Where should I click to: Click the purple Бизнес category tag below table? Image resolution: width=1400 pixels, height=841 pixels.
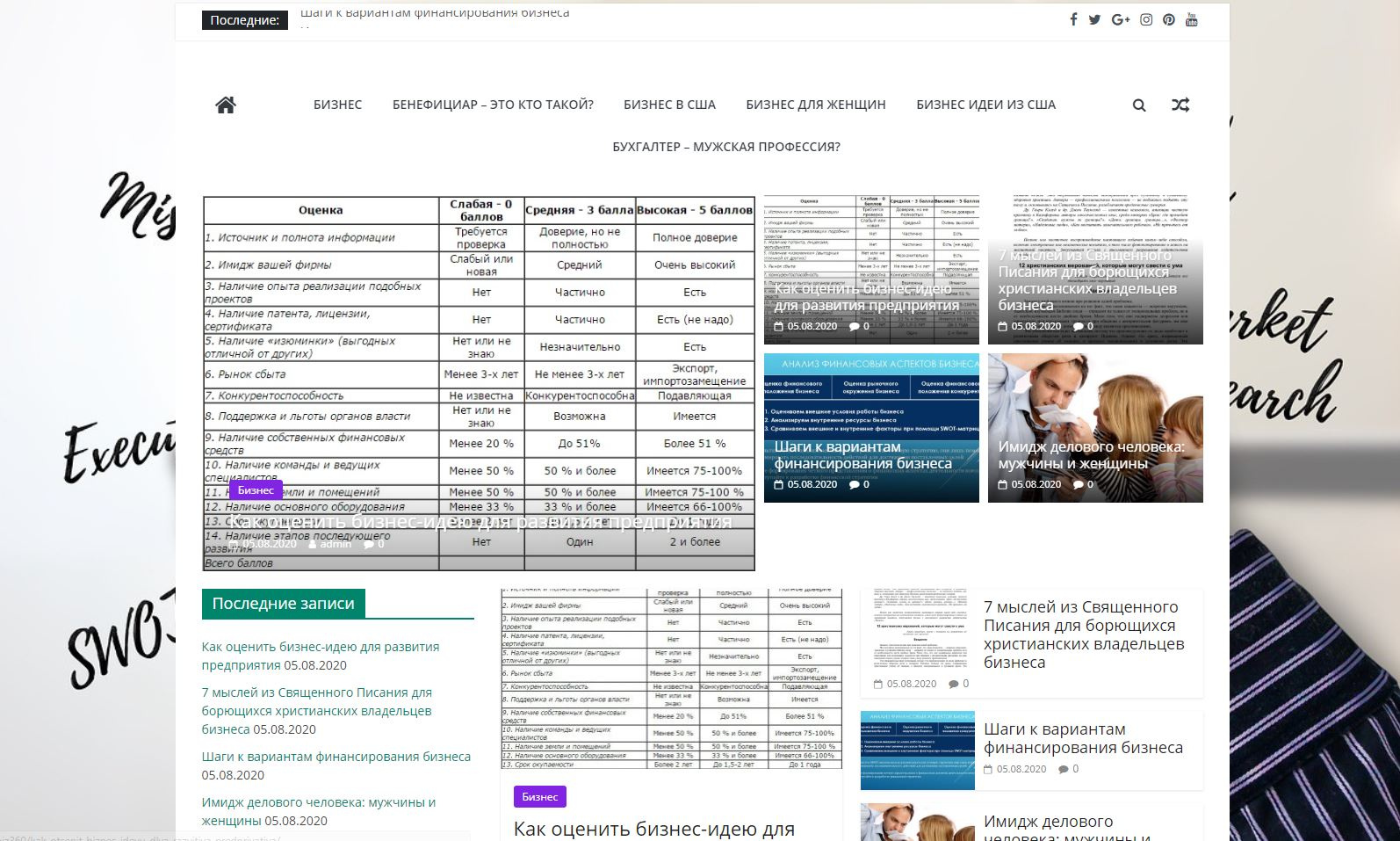coord(539,797)
